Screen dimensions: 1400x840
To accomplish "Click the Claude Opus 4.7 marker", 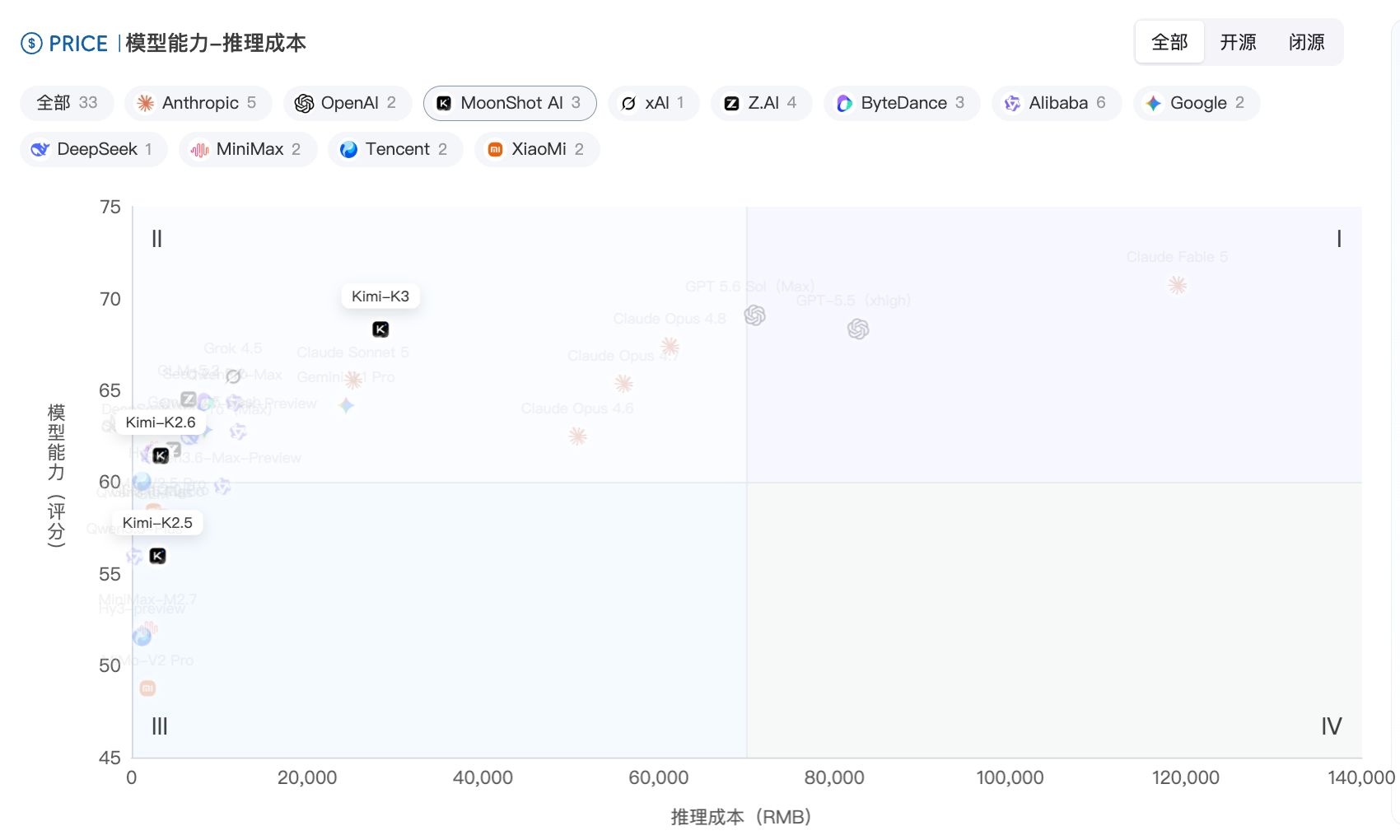I will coord(624,384).
